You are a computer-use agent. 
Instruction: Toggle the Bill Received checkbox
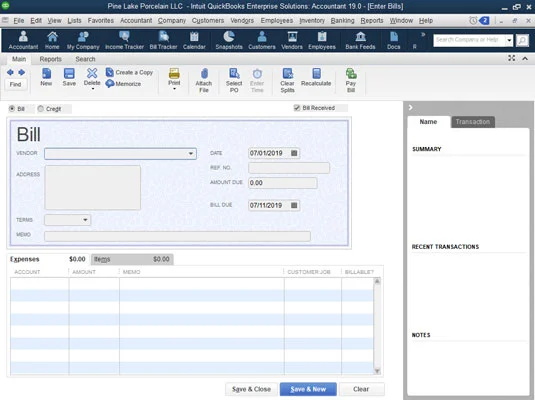coord(297,108)
